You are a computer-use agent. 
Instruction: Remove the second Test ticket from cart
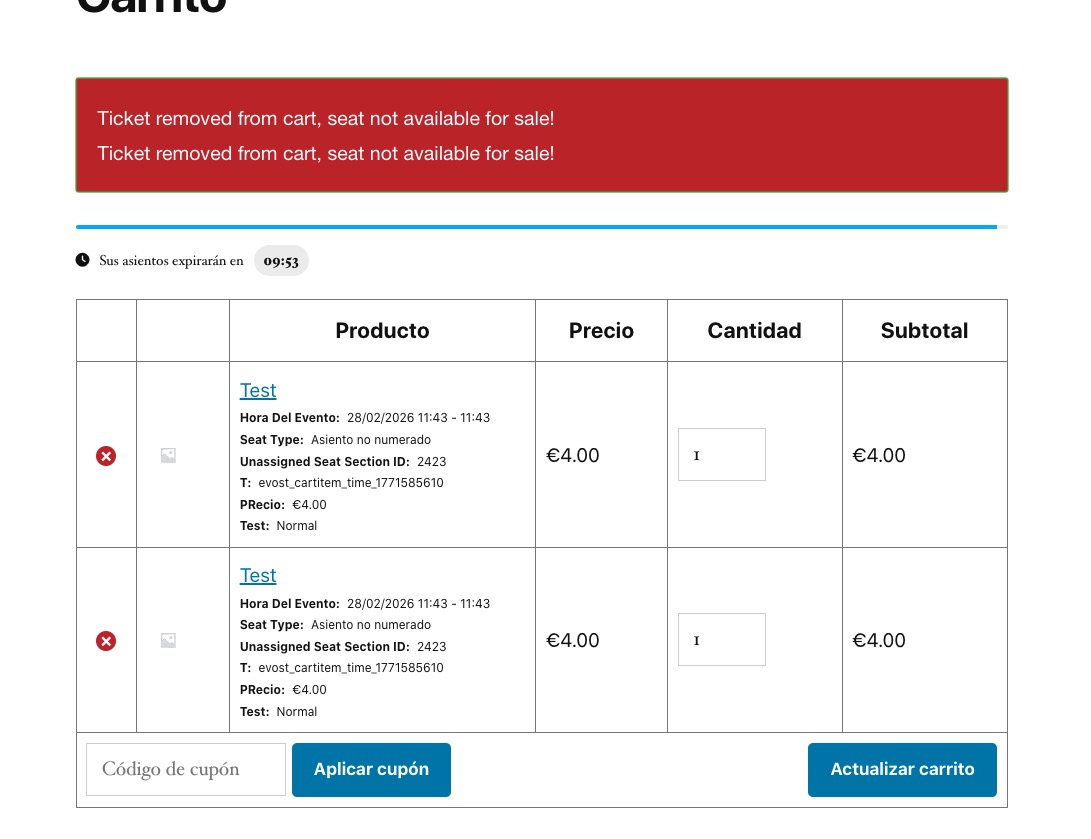point(106,641)
